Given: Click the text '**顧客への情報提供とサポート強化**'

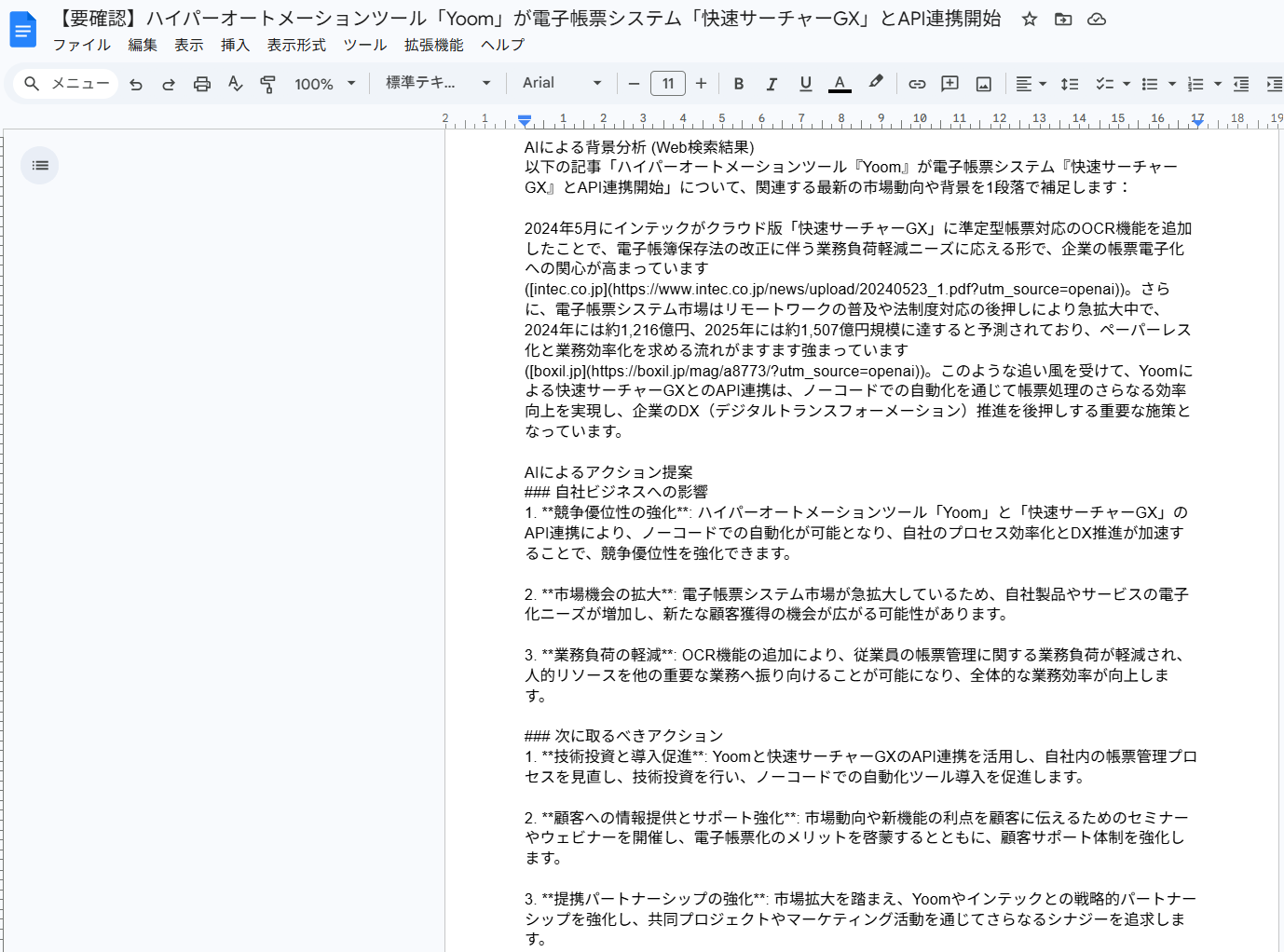Looking at the screenshot, I should 669,818.
